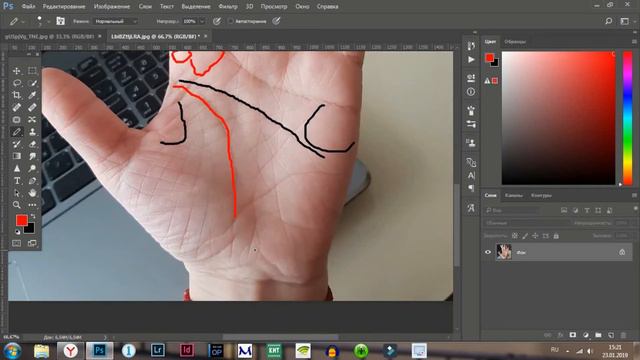Select the Path Selection arrow tool
This screenshot has height=360, width=640.
tap(17, 193)
